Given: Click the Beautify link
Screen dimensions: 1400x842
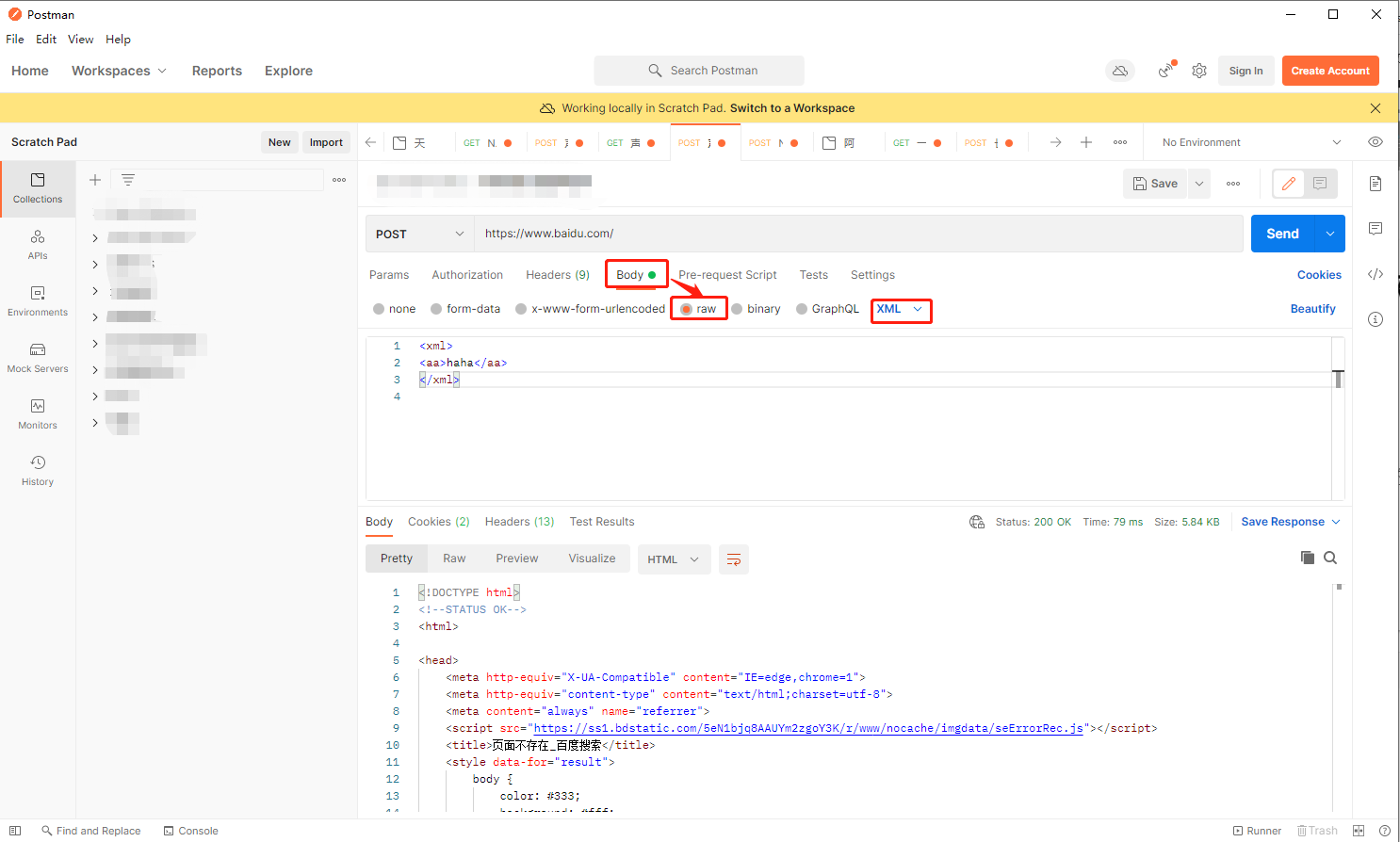Looking at the screenshot, I should [1313, 309].
